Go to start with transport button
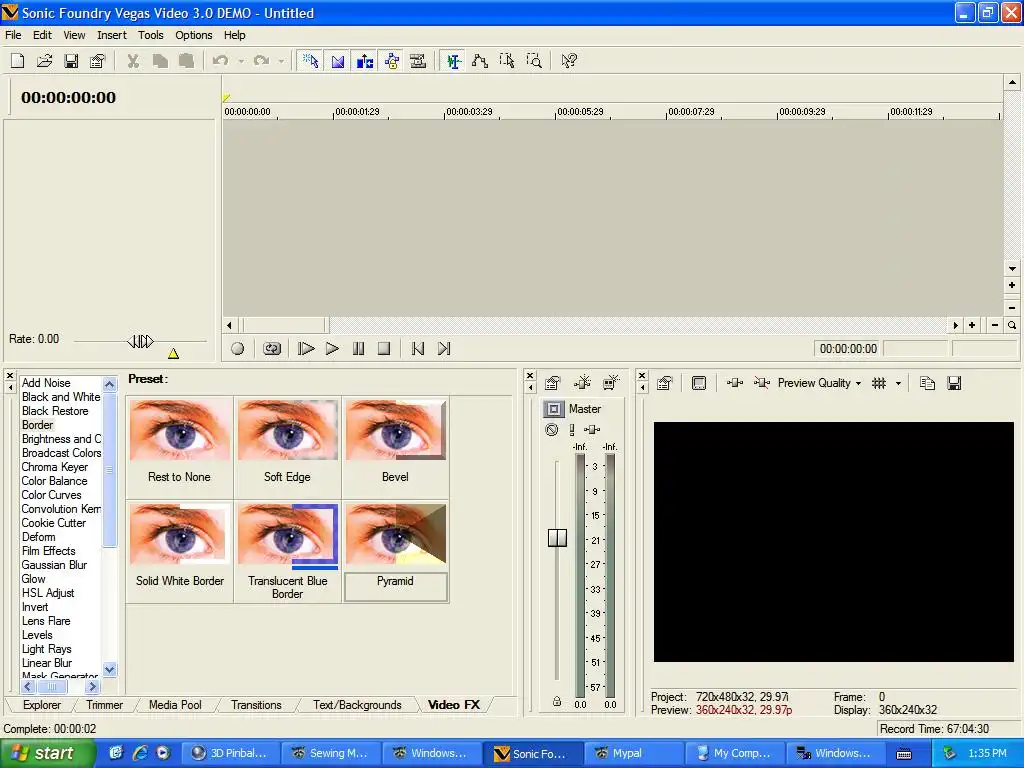The image size is (1024, 768). 418,349
